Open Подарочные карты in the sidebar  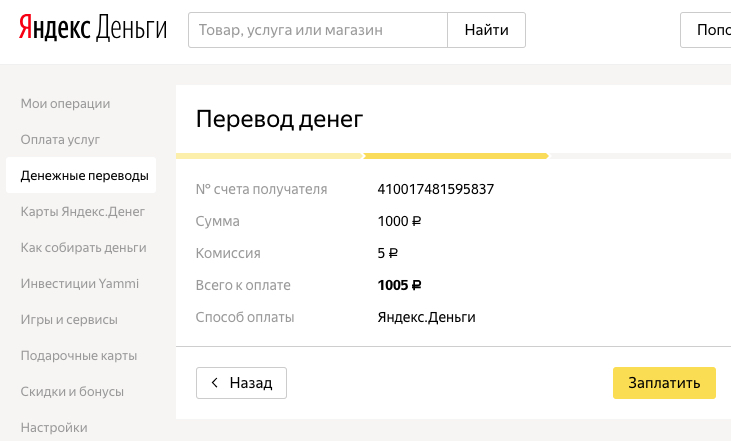pos(79,355)
